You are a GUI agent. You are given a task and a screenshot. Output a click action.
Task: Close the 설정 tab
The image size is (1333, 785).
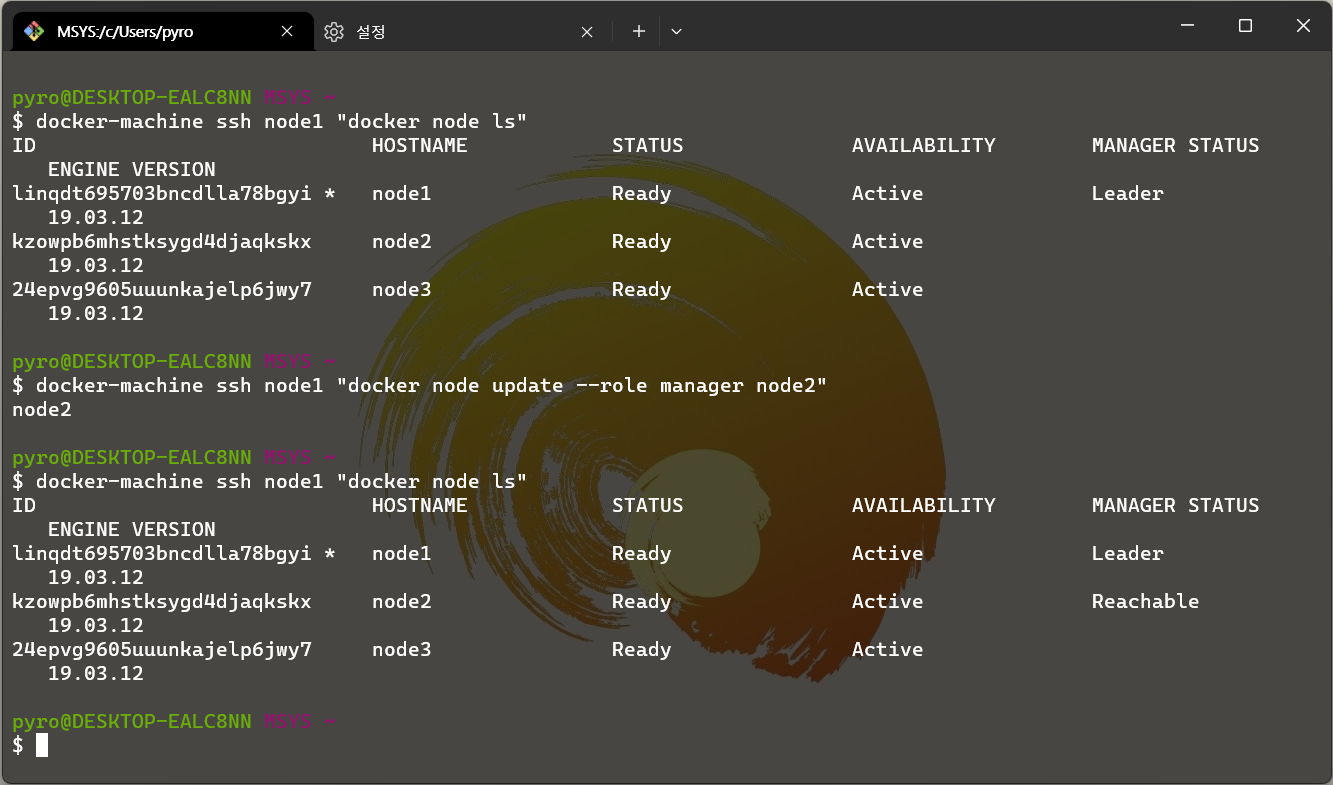point(587,31)
